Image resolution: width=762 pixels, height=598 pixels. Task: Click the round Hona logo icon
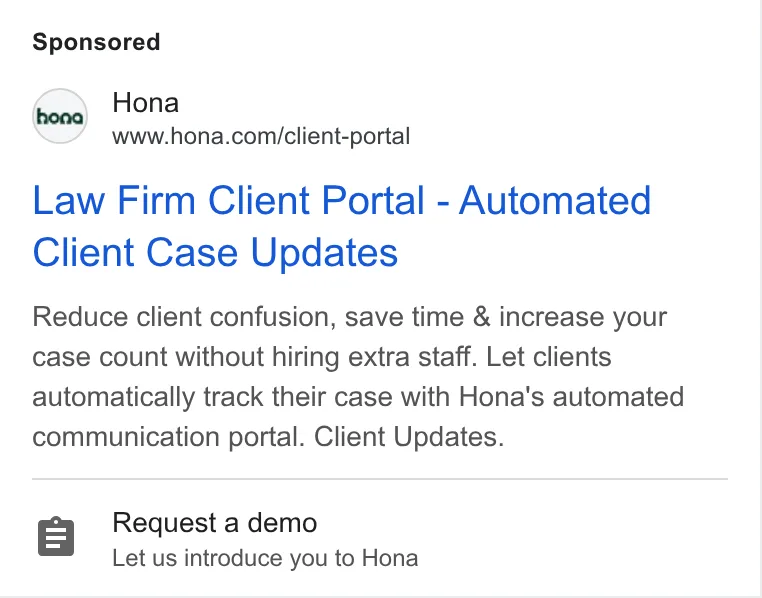[x=60, y=116]
